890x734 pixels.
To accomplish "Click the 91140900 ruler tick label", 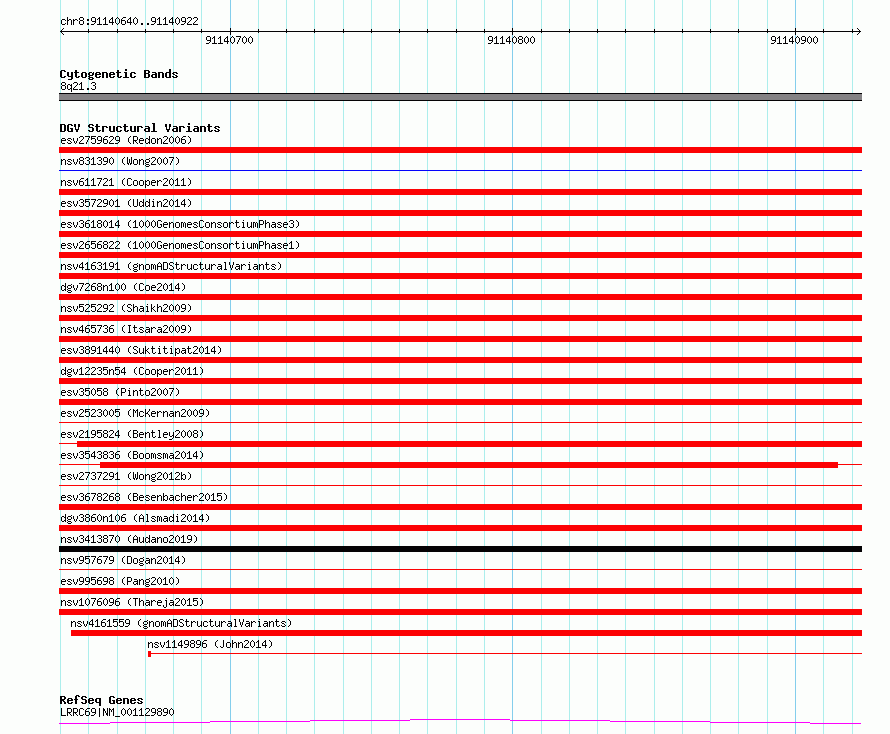I will pyautogui.click(x=794, y=40).
